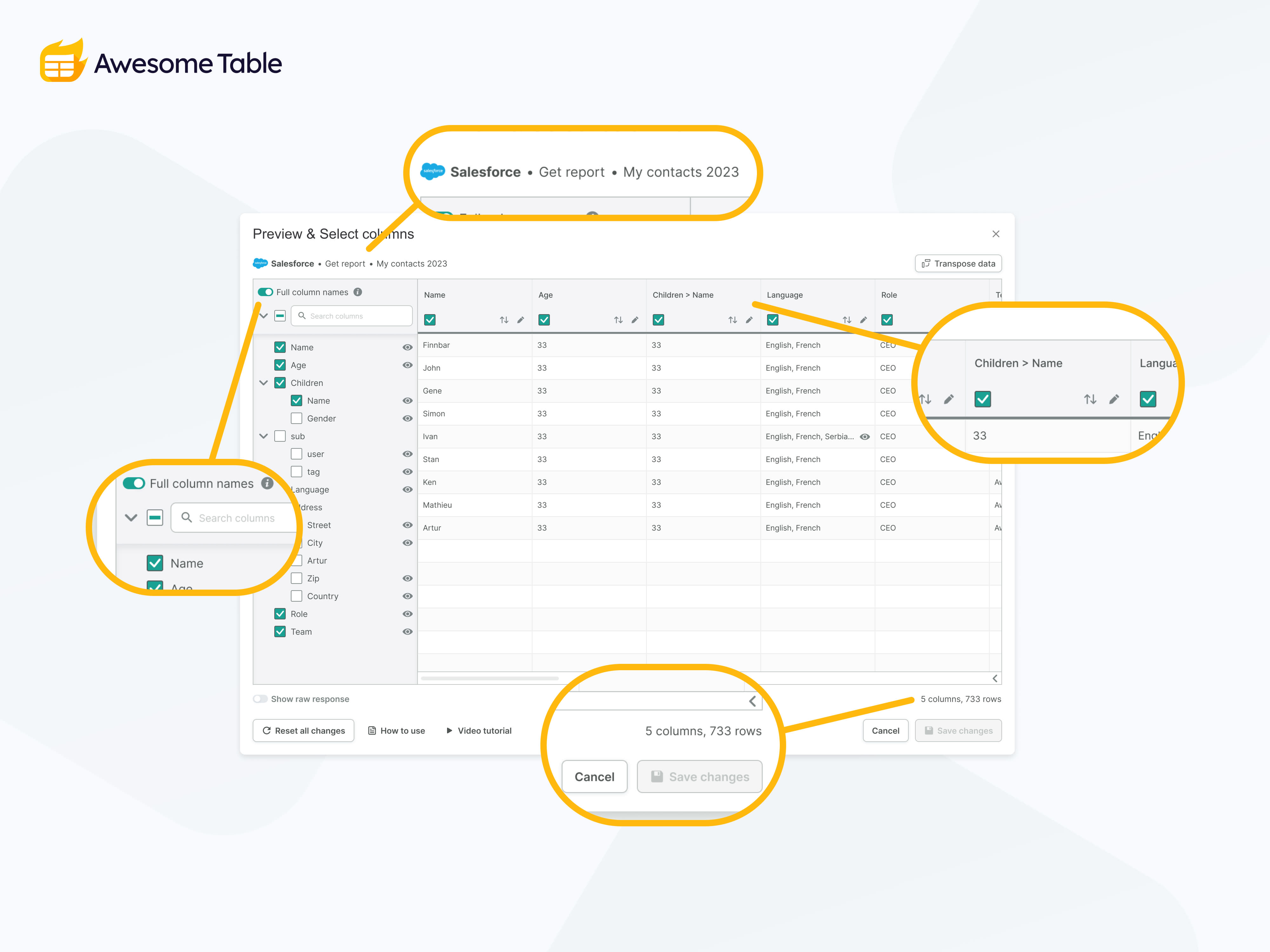Image resolution: width=1270 pixels, height=952 pixels.
Task: Toggle the eye icon for the Team field
Action: pyautogui.click(x=408, y=632)
